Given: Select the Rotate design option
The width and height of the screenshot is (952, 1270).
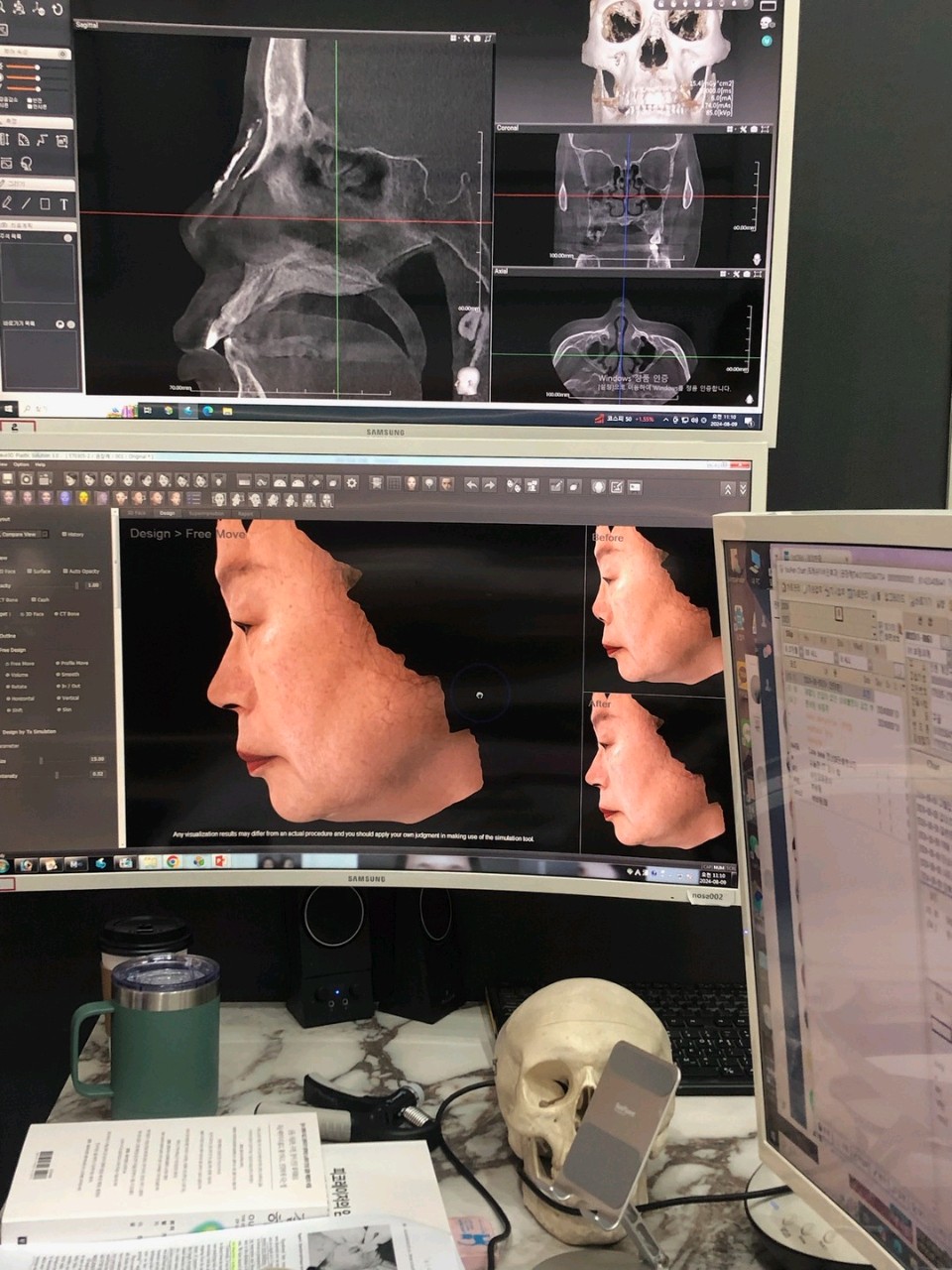Looking at the screenshot, I should (16, 687).
